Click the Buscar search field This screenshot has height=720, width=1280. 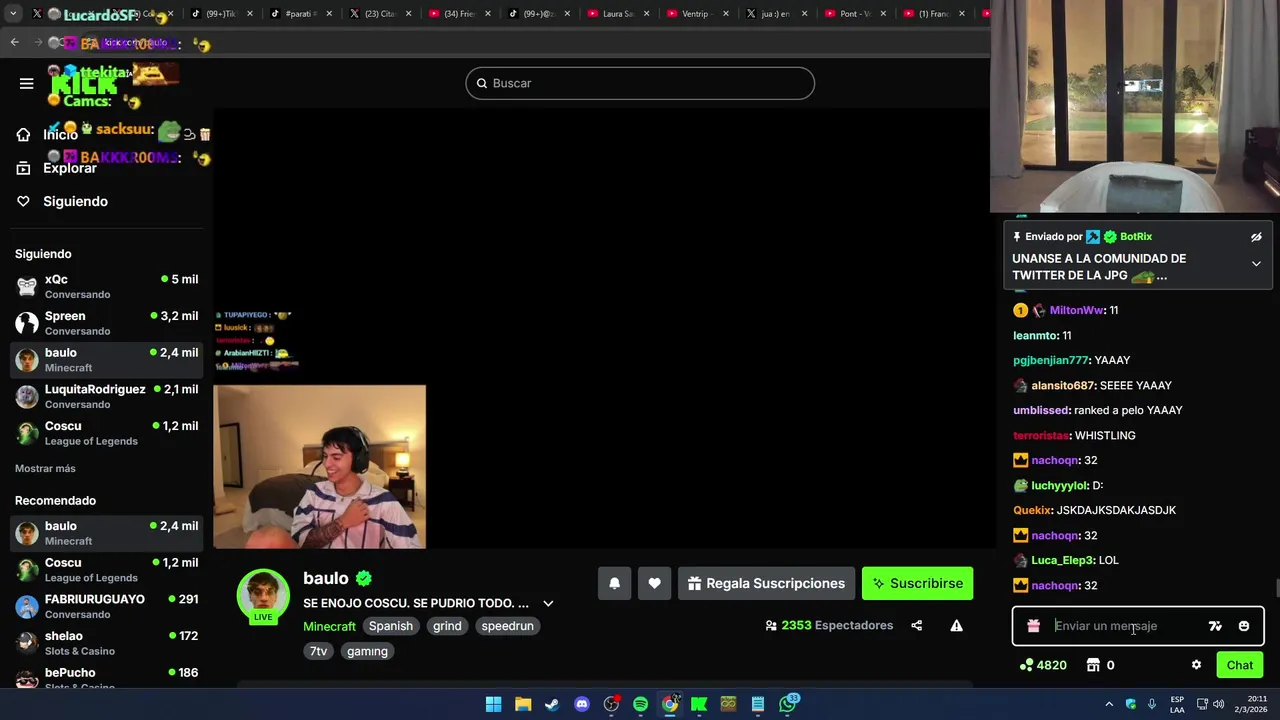click(x=640, y=83)
